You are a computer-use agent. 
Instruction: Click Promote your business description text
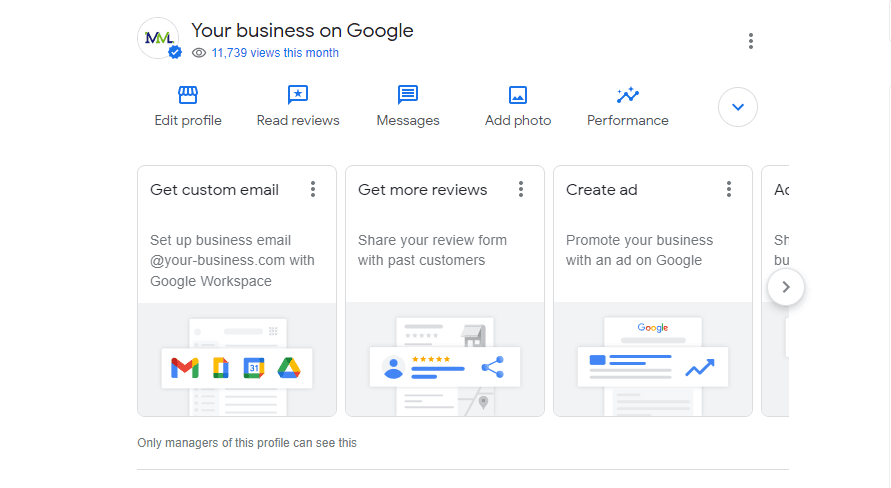[x=639, y=251]
